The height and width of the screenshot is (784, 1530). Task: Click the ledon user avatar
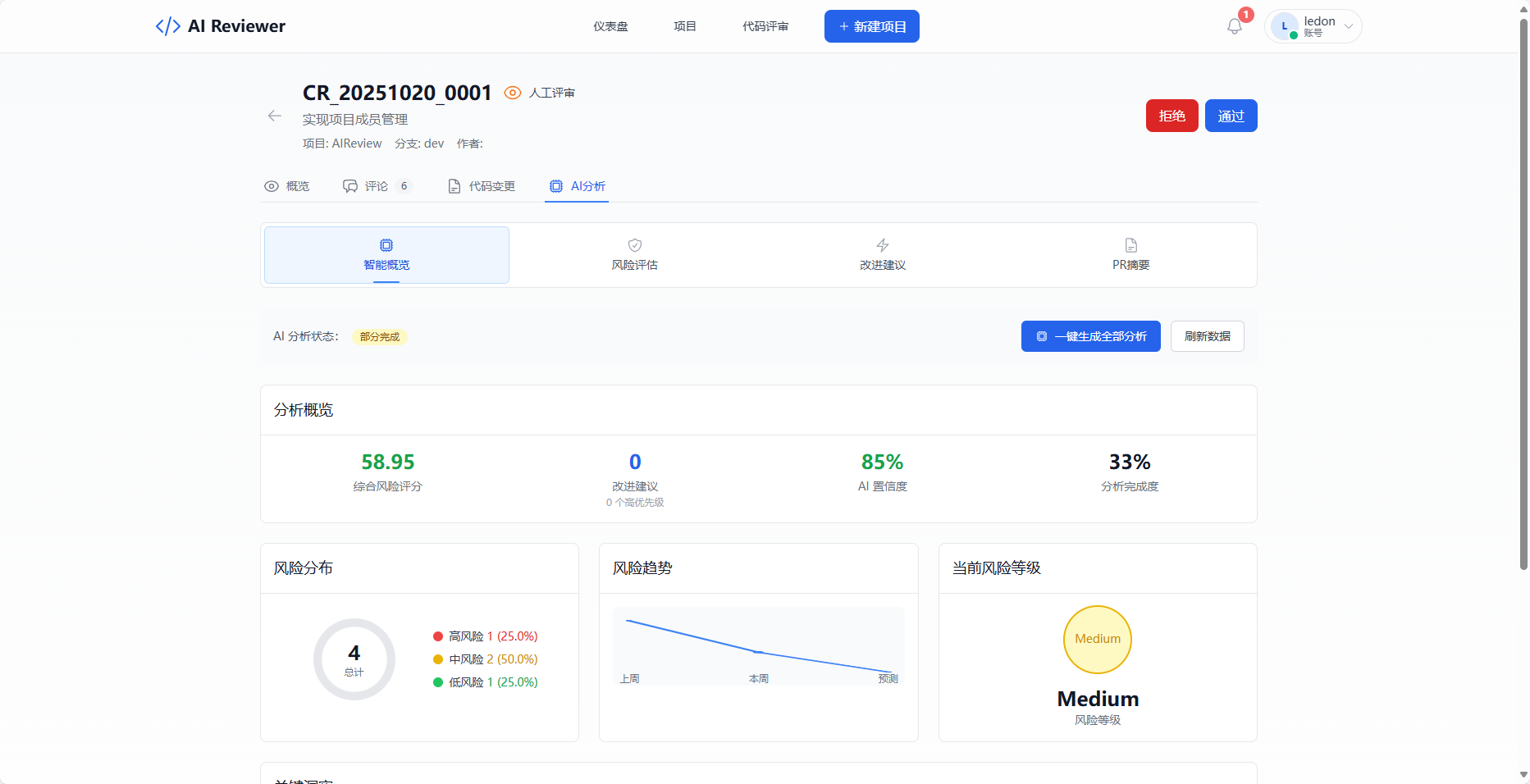coord(1285,26)
